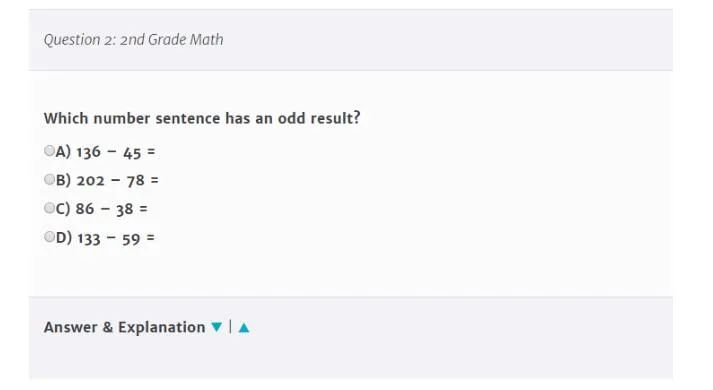Viewport: 713px width, 390px height.
Task: Click the letter label A) of first option
Action: click(x=63, y=152)
